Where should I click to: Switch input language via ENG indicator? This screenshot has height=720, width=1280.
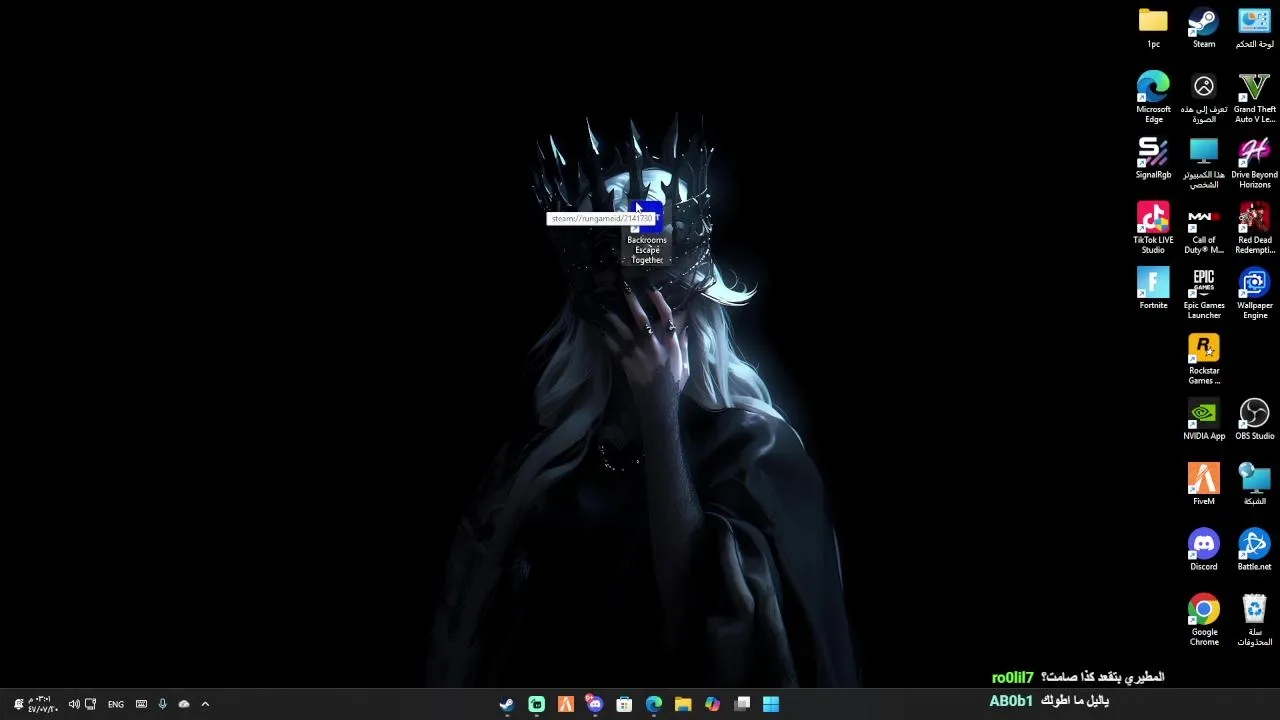tap(116, 704)
